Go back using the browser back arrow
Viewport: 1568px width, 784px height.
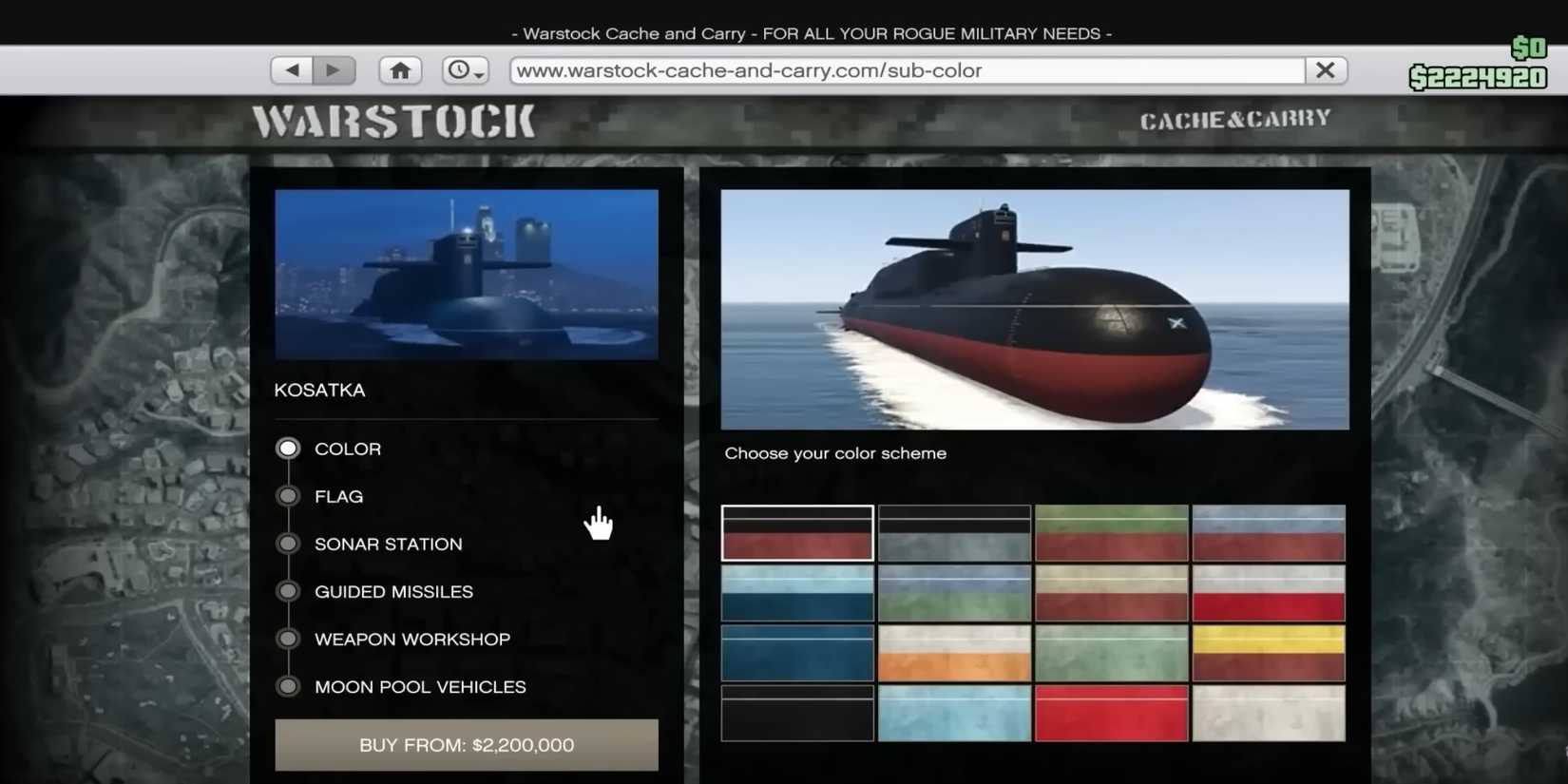pyautogui.click(x=292, y=70)
